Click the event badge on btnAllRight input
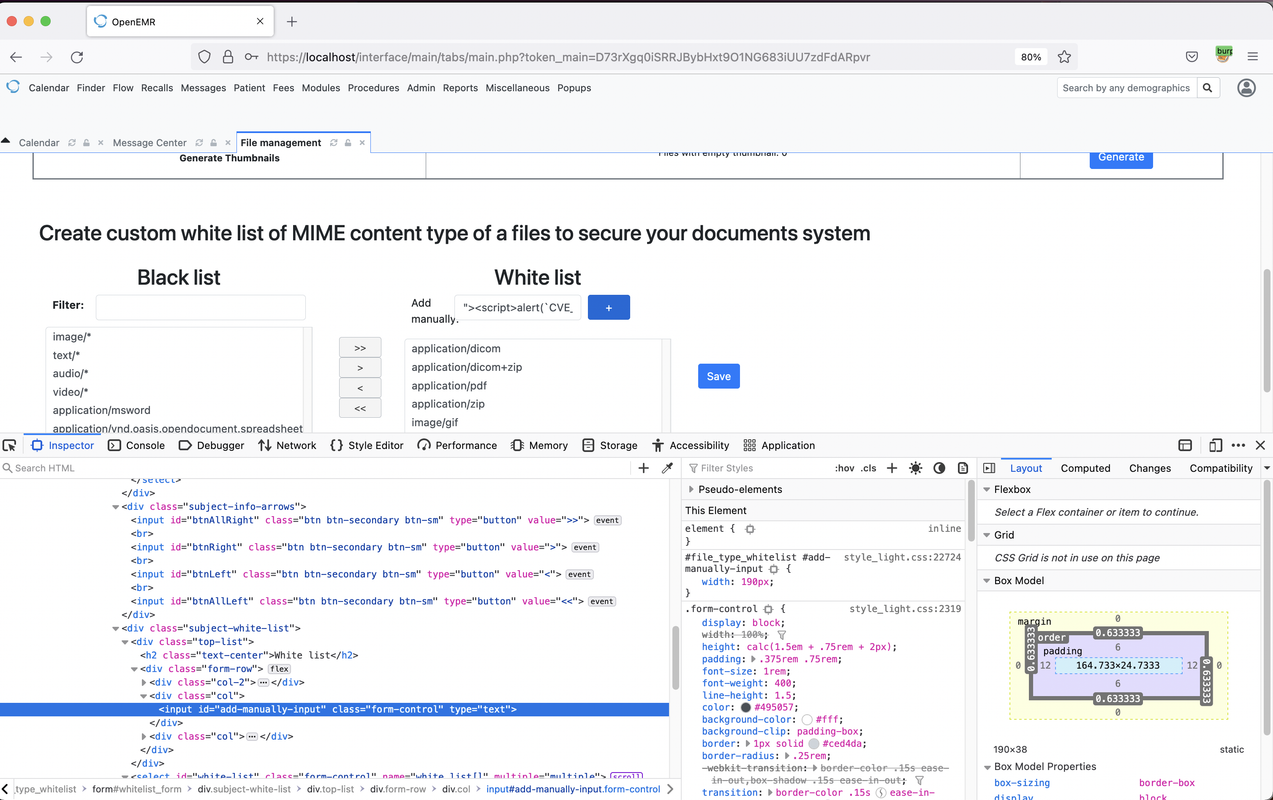 607,520
